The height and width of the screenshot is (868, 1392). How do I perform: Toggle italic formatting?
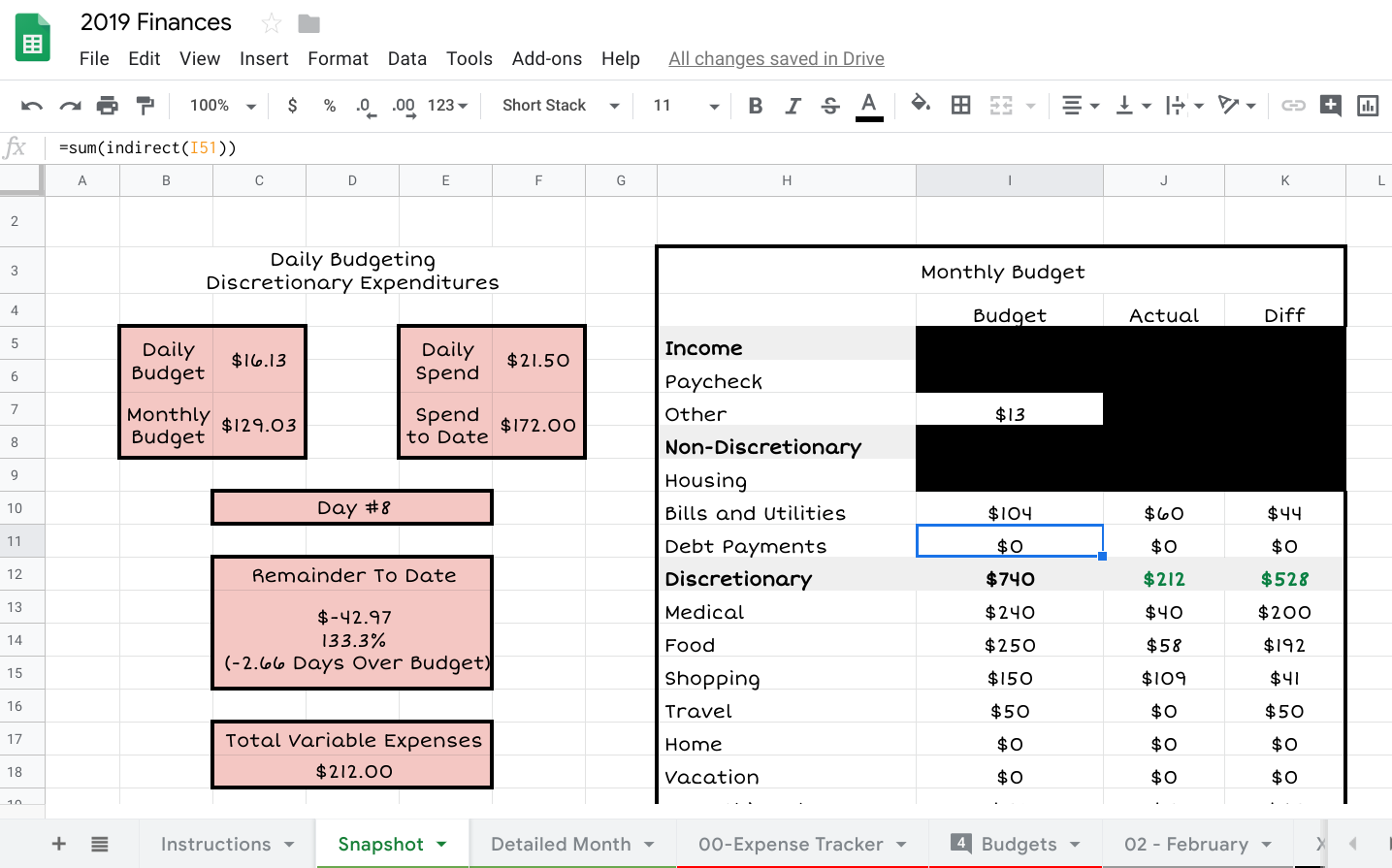[793, 106]
